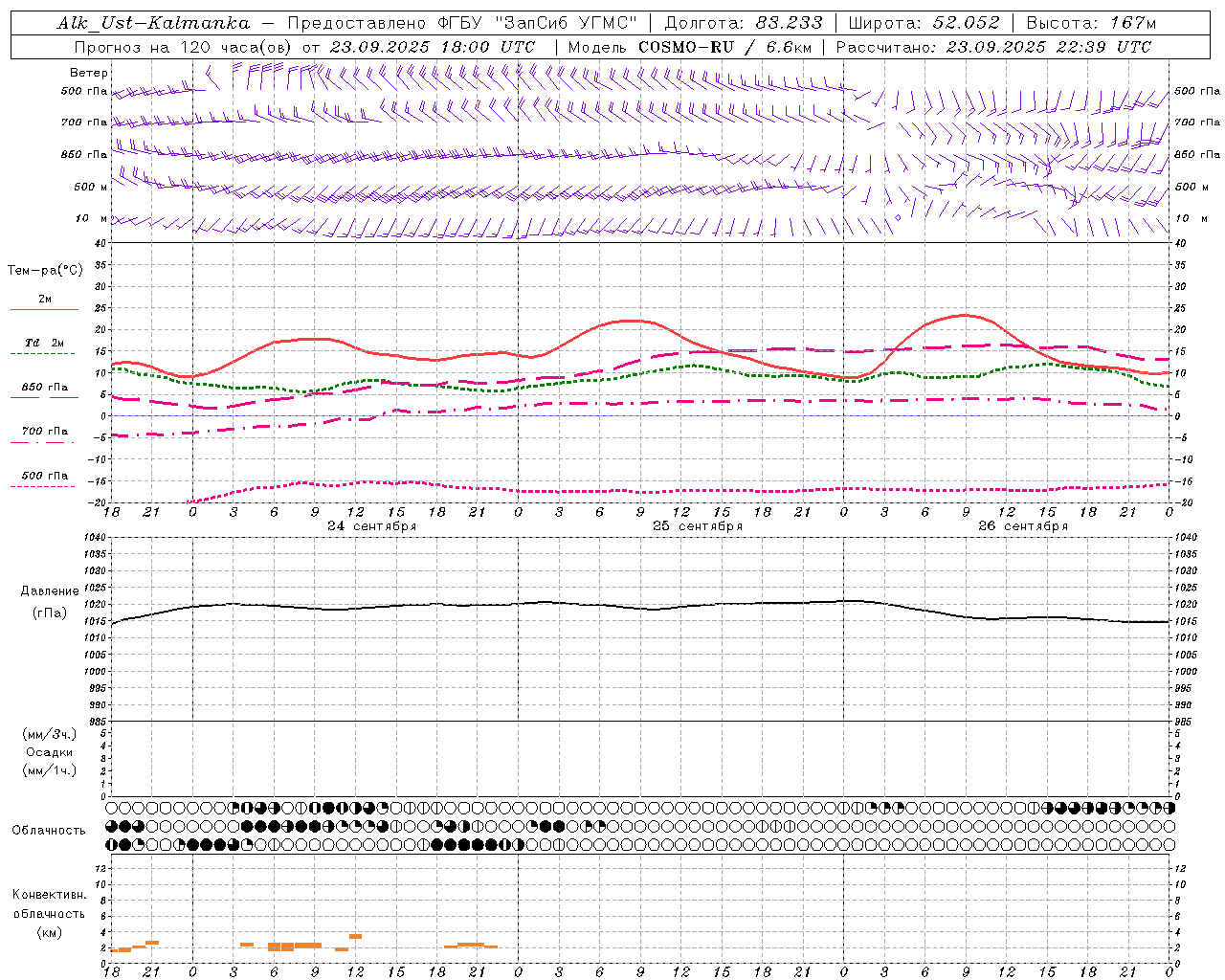Click the station name Alk_Ust-Kalmanka in header
Viewport: 1225px width, 980px height.
pyautogui.click(x=153, y=23)
